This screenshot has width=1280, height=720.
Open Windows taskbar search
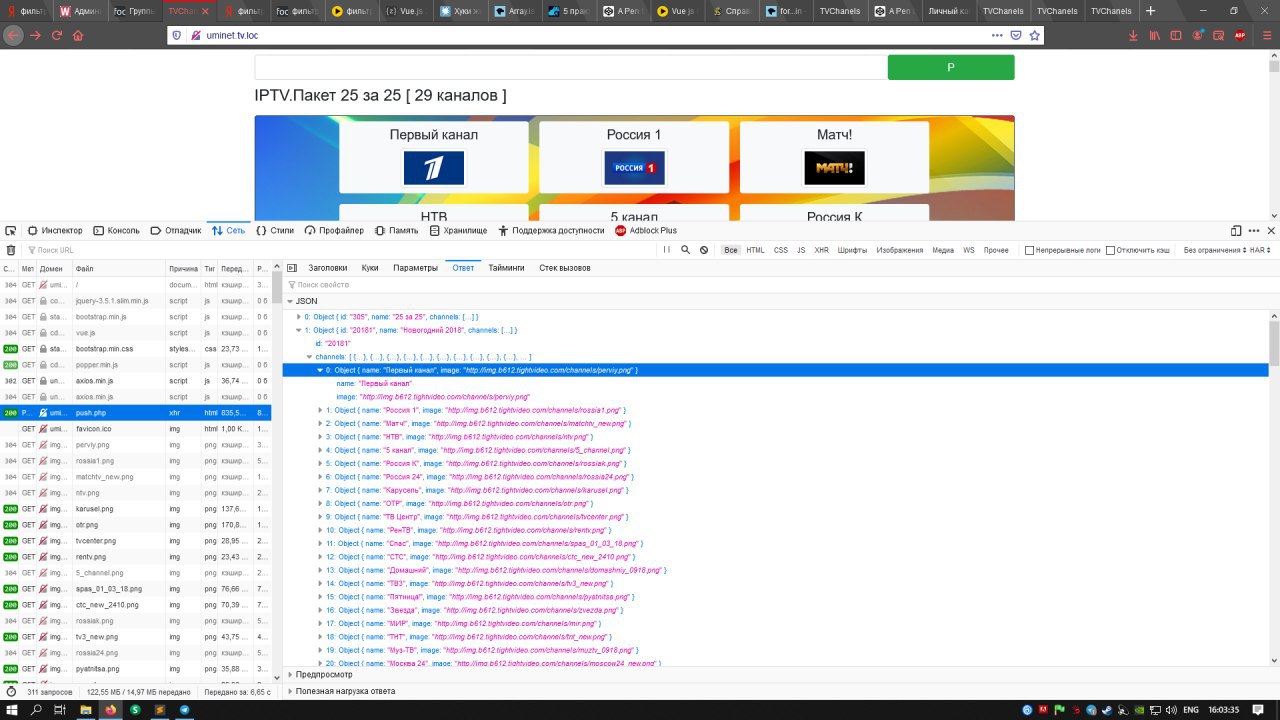coord(36,710)
